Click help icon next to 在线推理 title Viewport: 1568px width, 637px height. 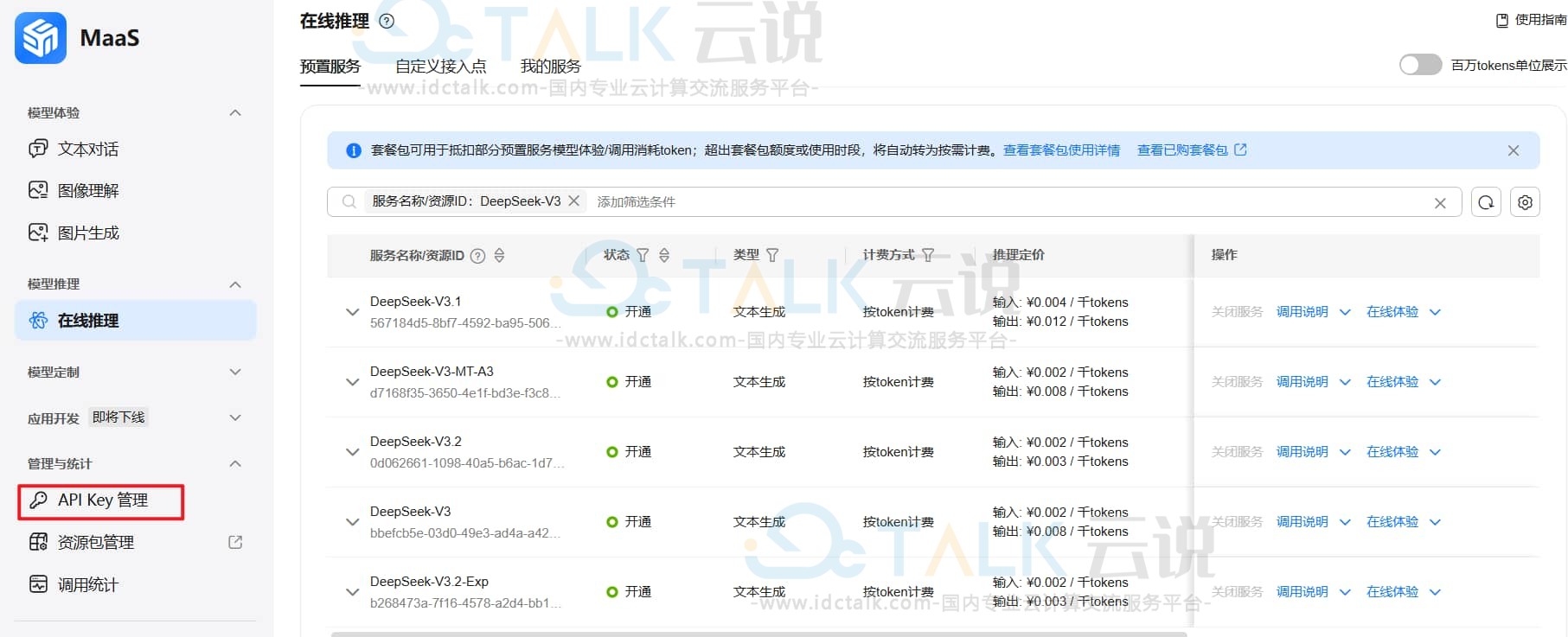[x=387, y=22]
